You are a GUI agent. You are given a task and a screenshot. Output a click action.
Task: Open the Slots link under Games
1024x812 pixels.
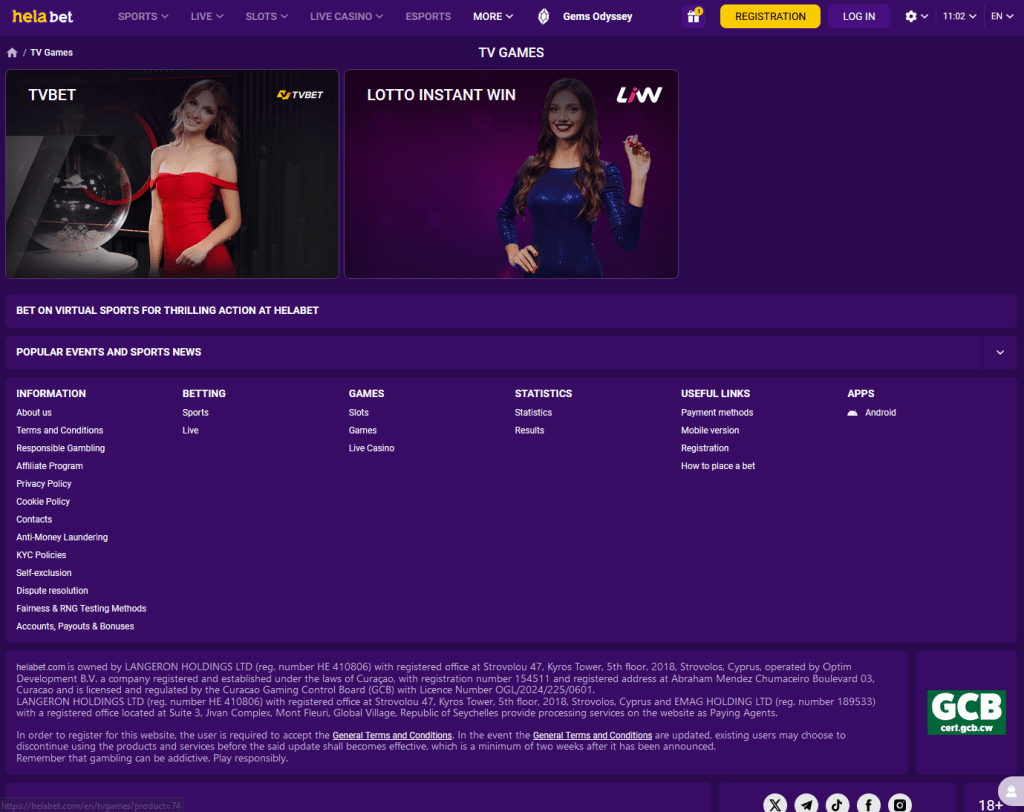pos(359,413)
